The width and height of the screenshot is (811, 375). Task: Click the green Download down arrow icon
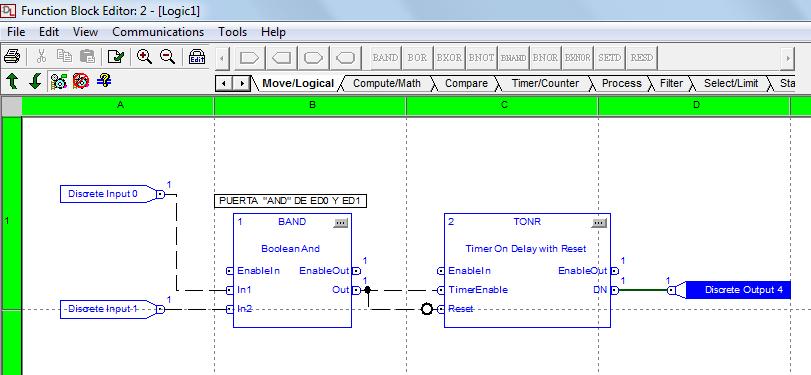[35, 81]
